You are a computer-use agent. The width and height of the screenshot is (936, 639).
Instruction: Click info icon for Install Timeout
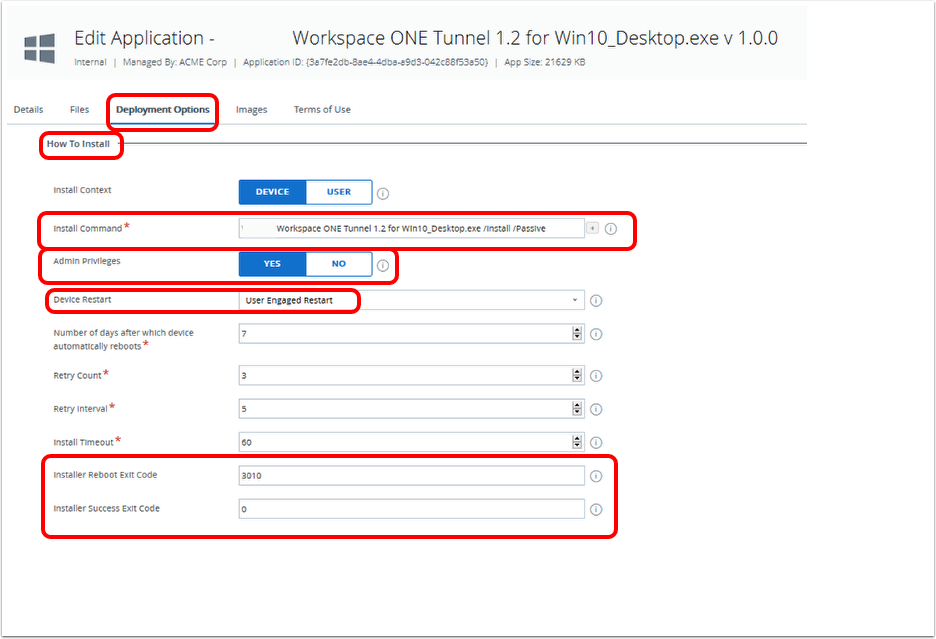tap(596, 442)
